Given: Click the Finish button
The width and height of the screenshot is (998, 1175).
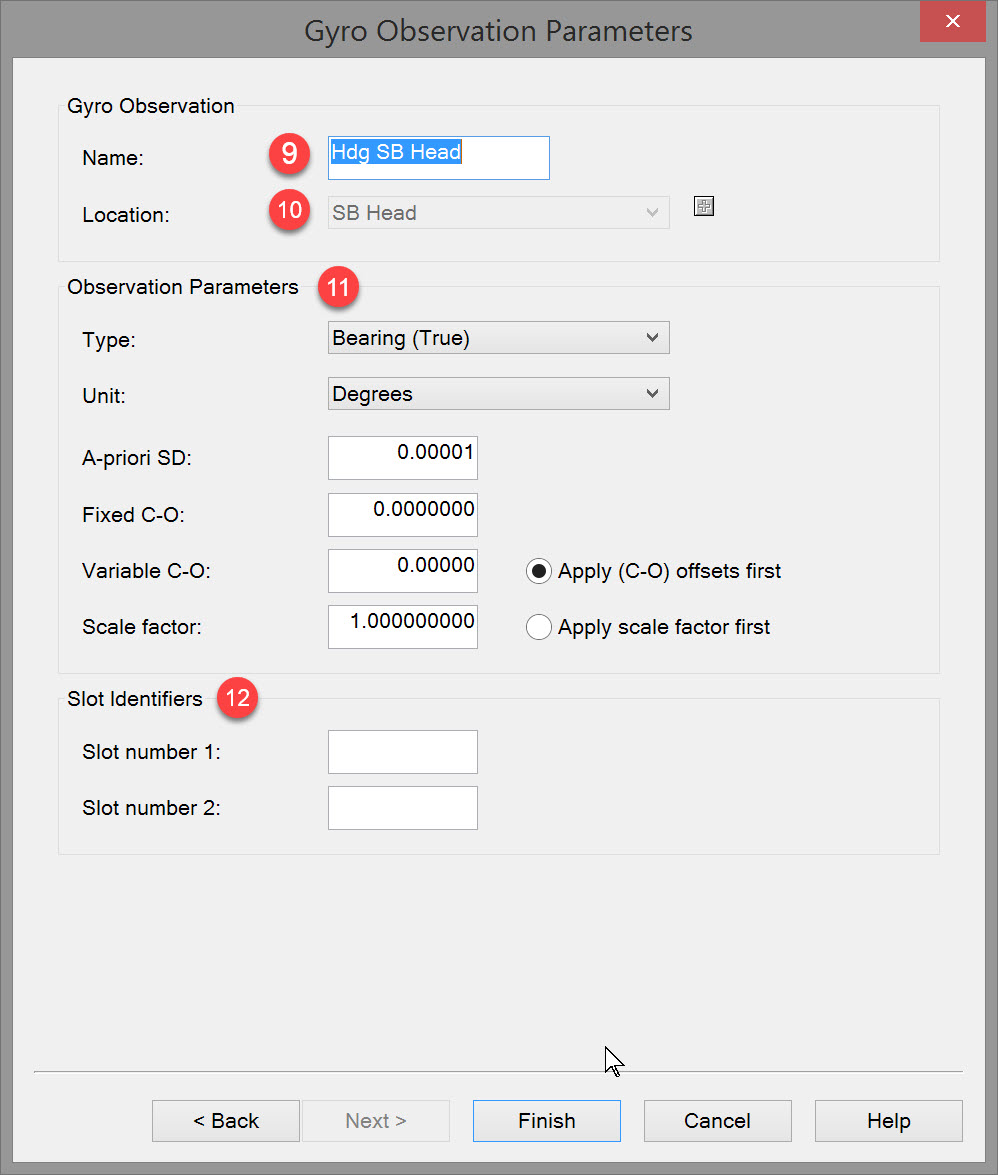Looking at the screenshot, I should click(546, 1121).
